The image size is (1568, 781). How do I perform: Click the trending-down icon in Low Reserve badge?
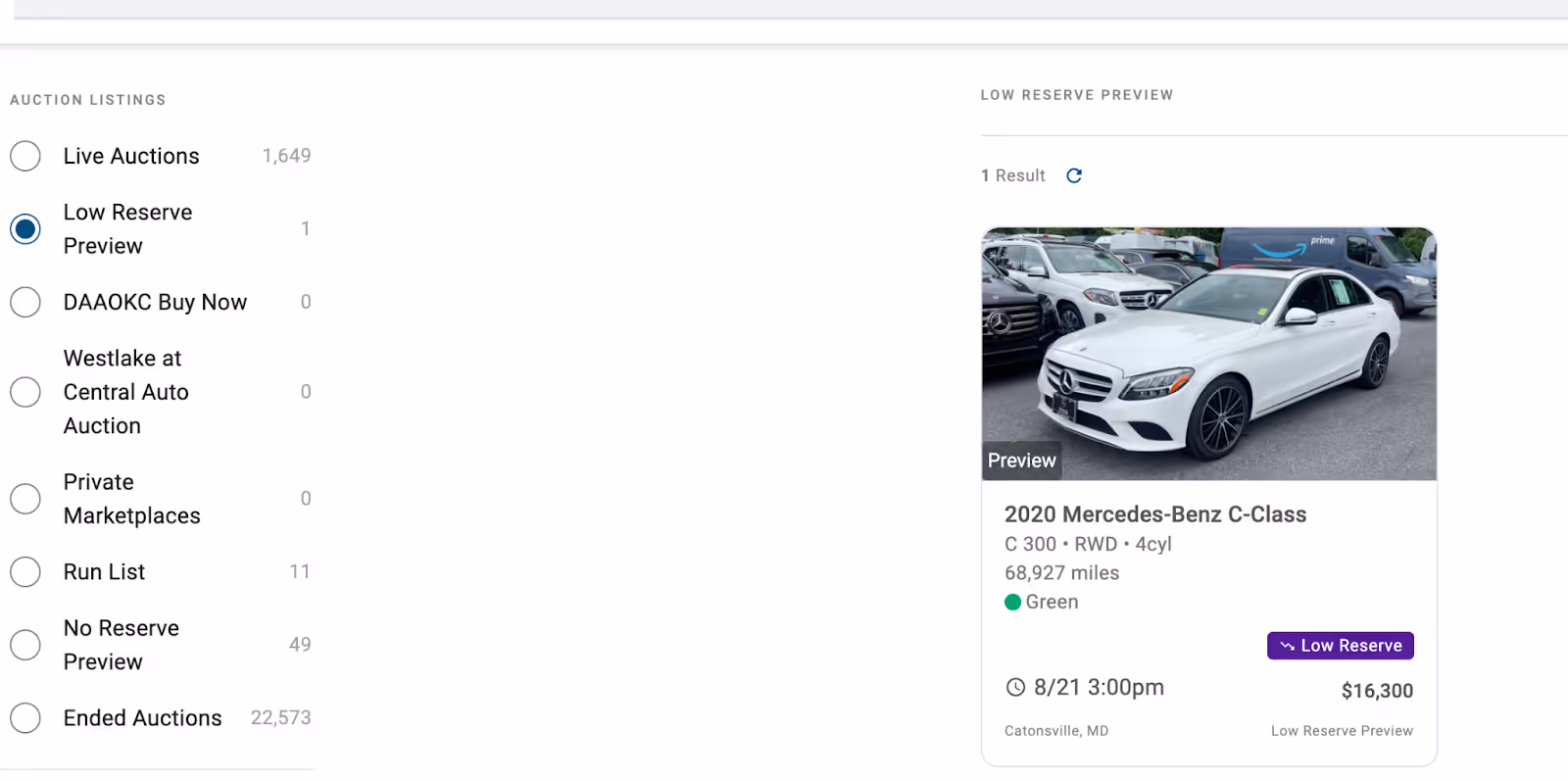[1288, 646]
